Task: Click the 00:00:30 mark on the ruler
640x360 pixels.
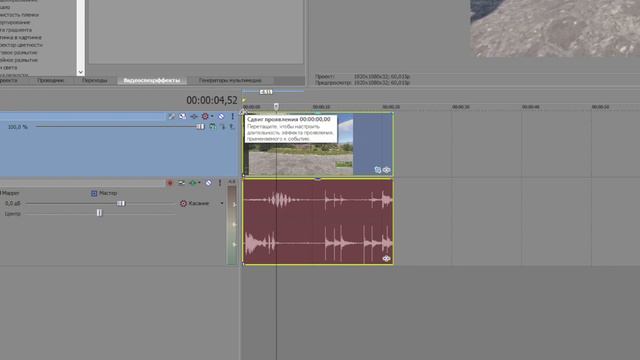Action: (x=461, y=107)
